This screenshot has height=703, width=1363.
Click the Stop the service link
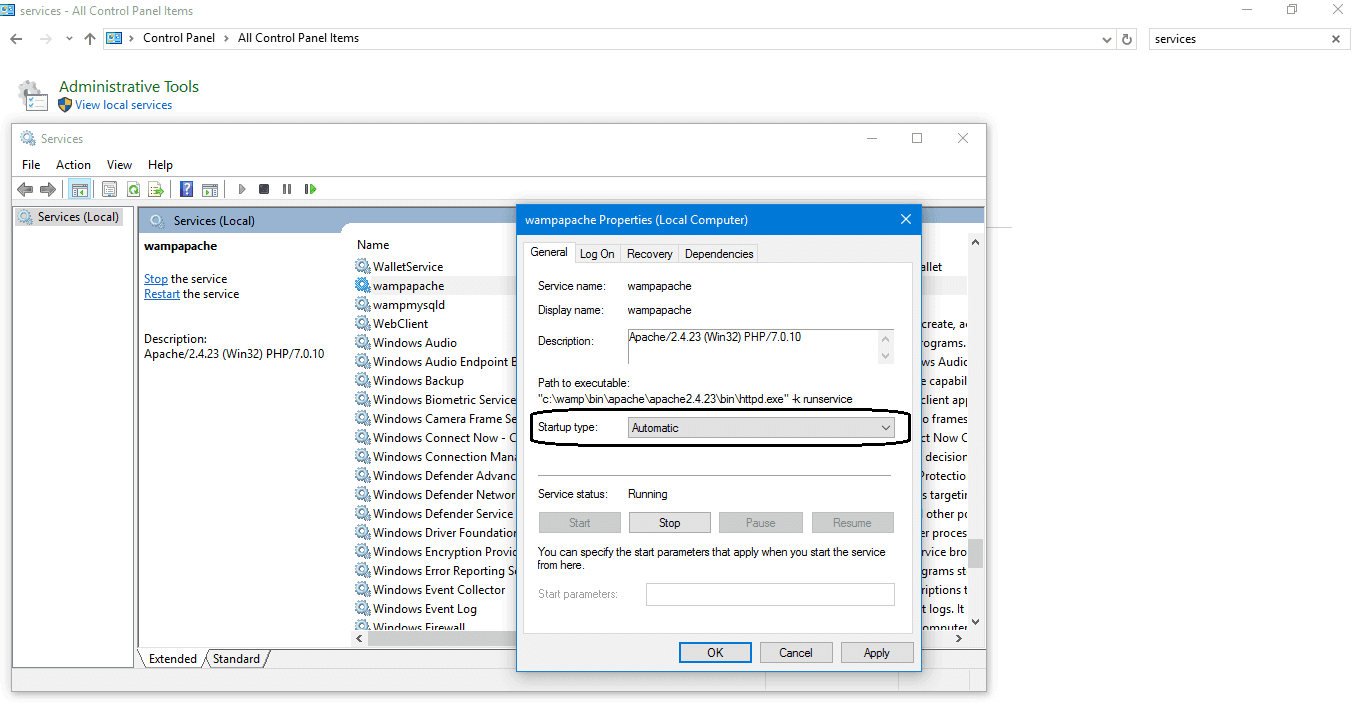pos(156,279)
